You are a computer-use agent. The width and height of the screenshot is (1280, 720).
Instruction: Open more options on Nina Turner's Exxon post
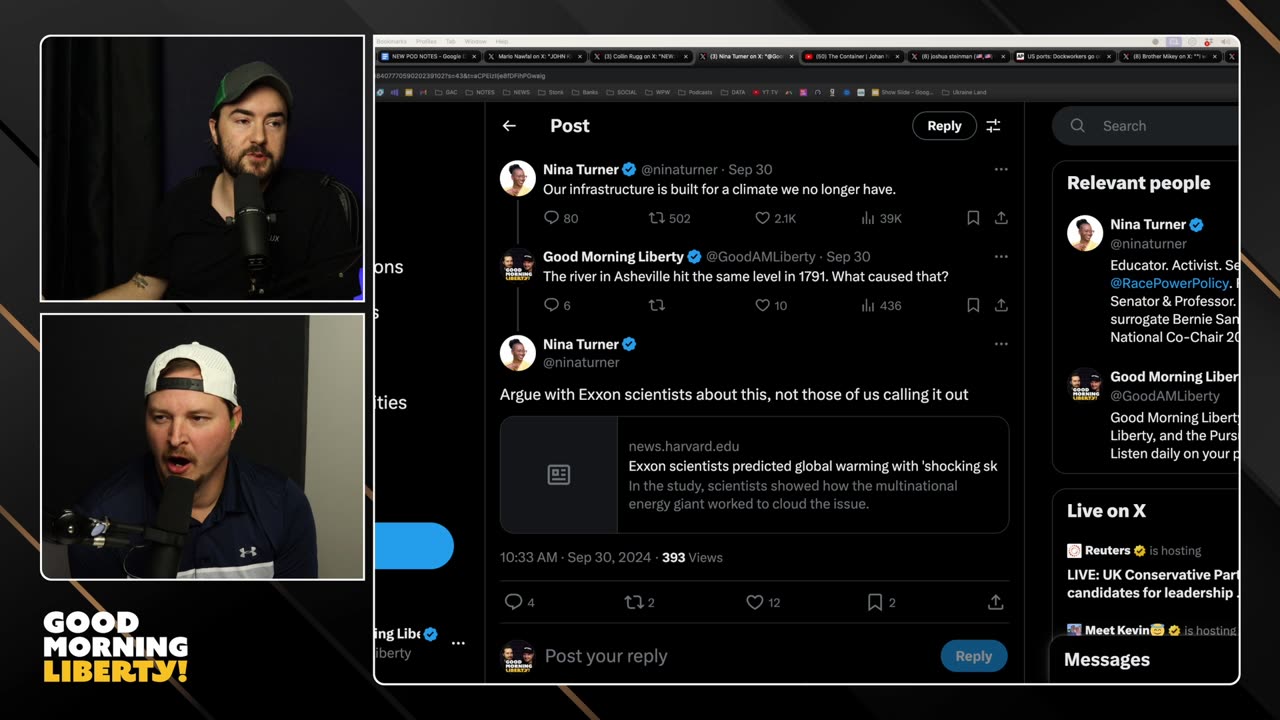pyautogui.click(x=1001, y=344)
